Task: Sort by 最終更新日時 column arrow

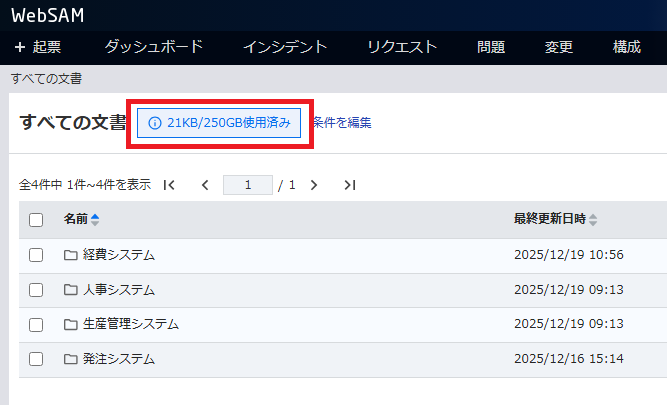Action: click(593, 220)
